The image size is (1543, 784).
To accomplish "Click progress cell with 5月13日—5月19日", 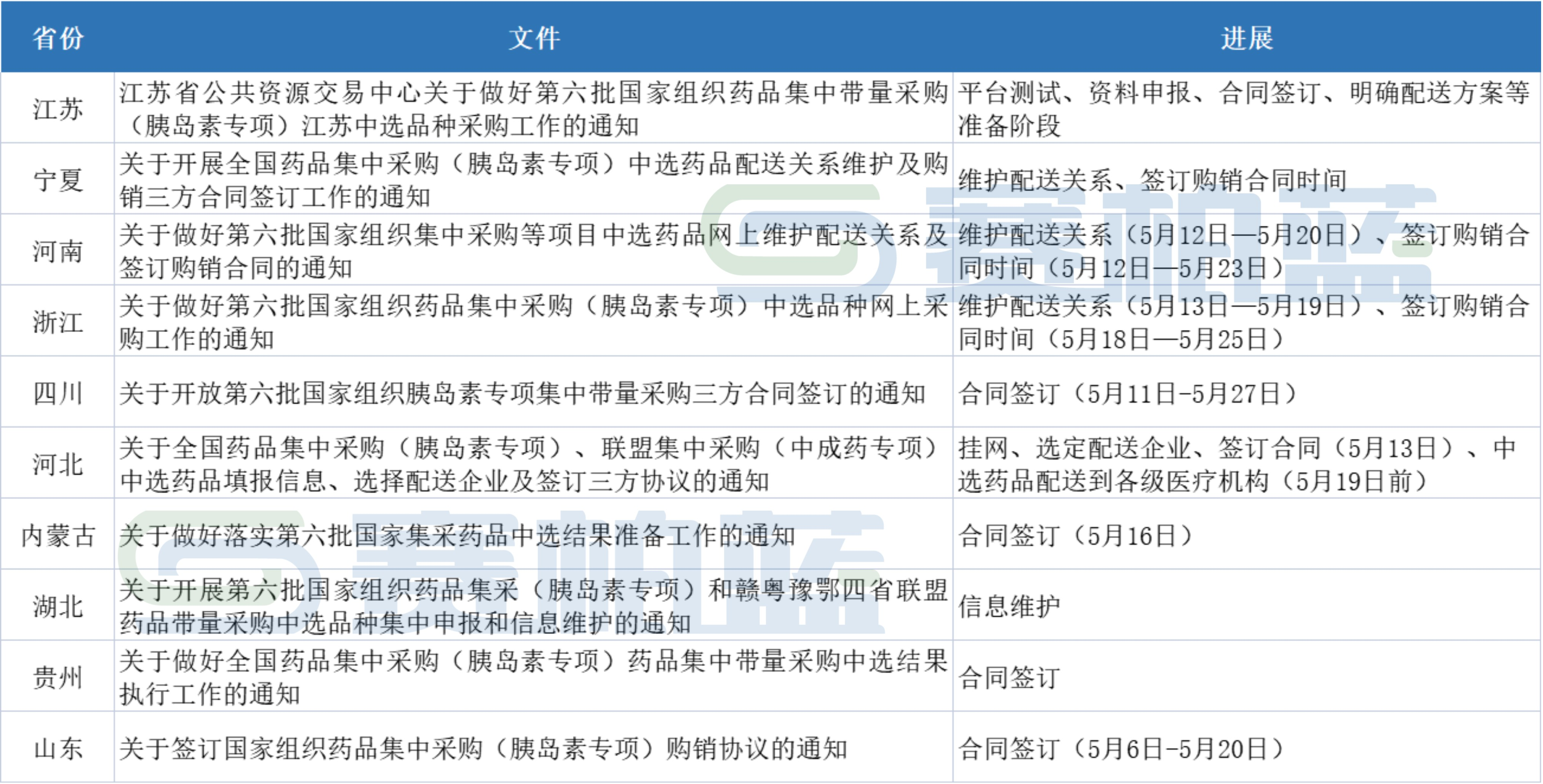I will (1247, 321).
